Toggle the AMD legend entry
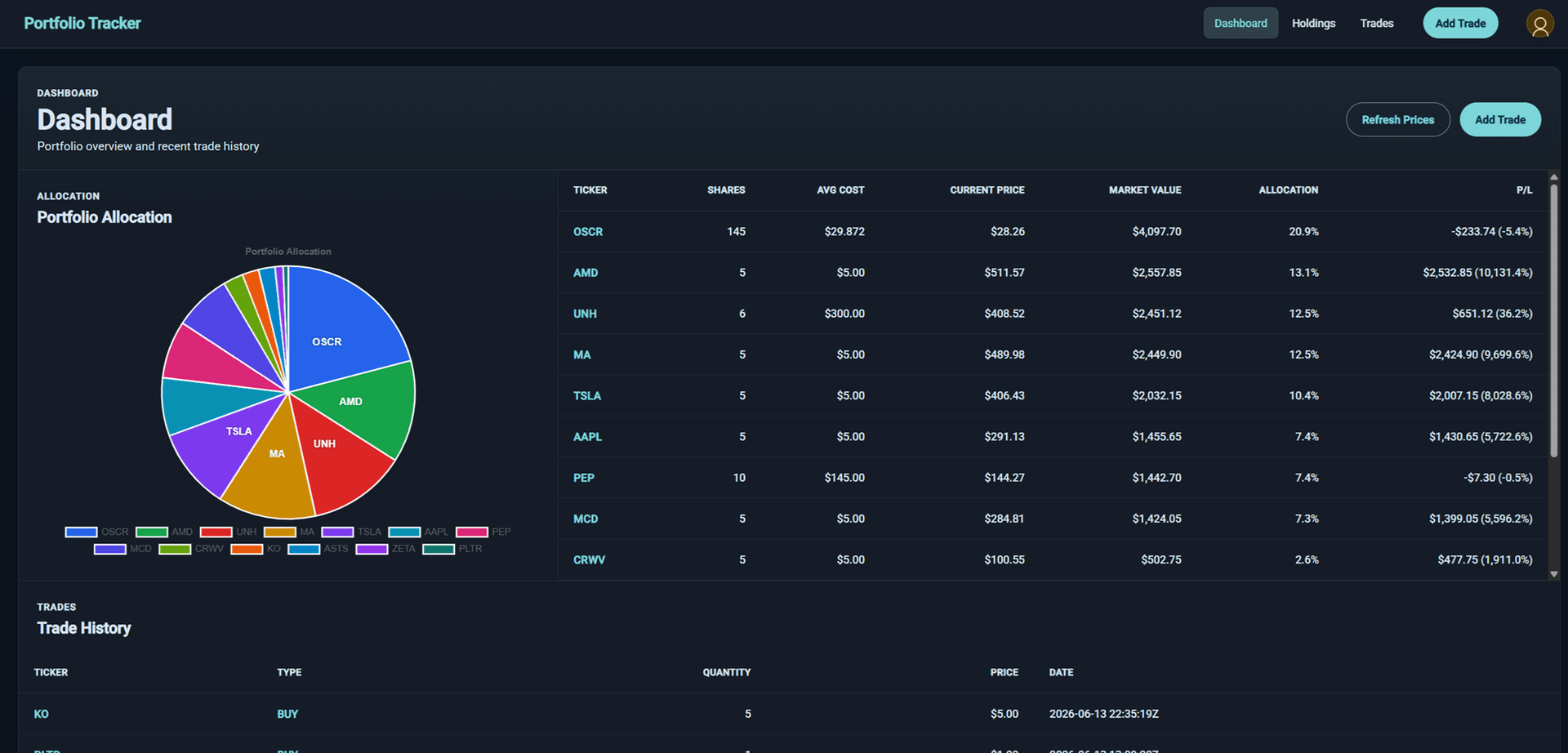Screen dimensions: 1568x753 [164, 532]
